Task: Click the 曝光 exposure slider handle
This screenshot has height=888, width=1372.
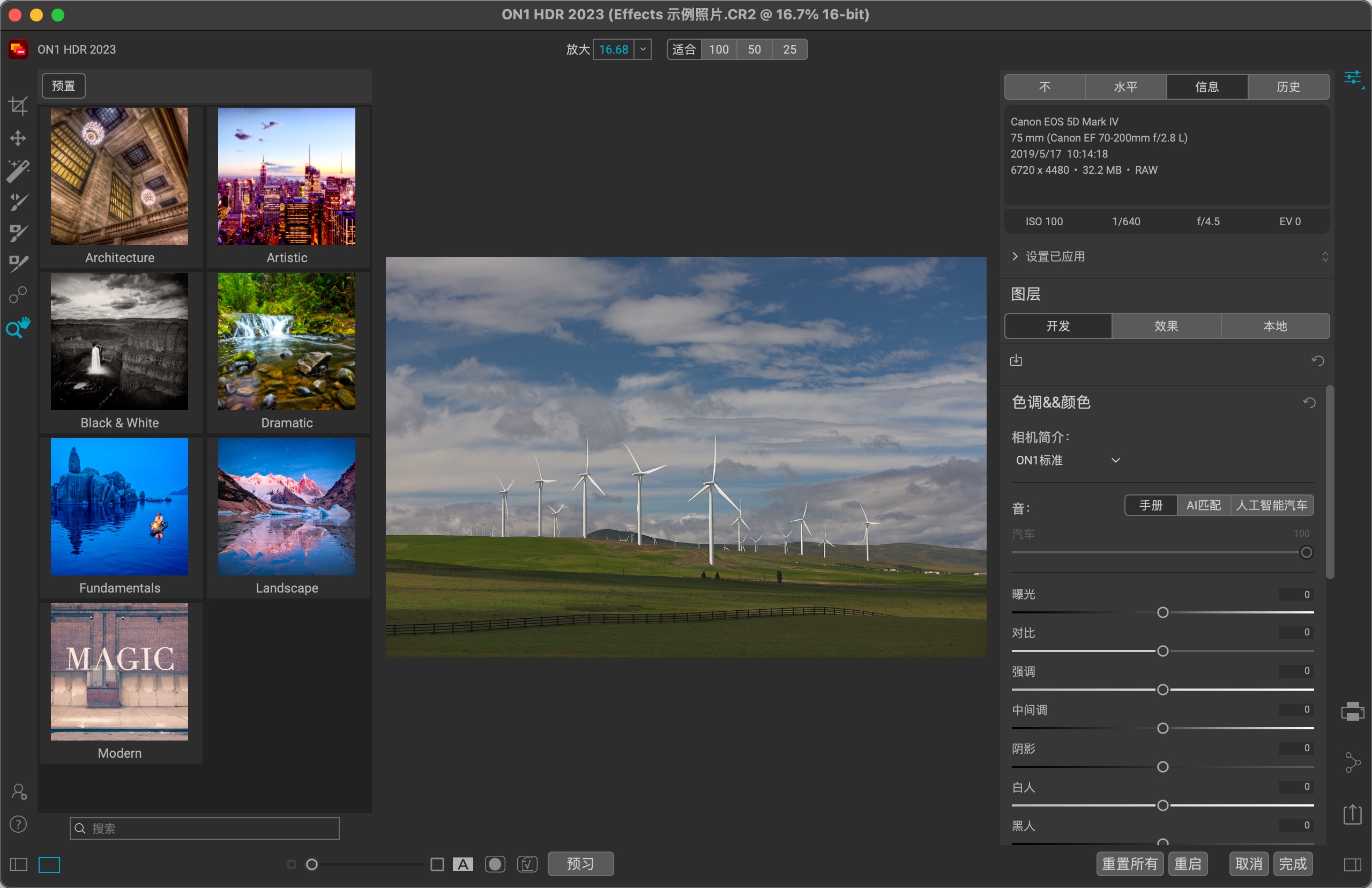Action: [x=1163, y=612]
